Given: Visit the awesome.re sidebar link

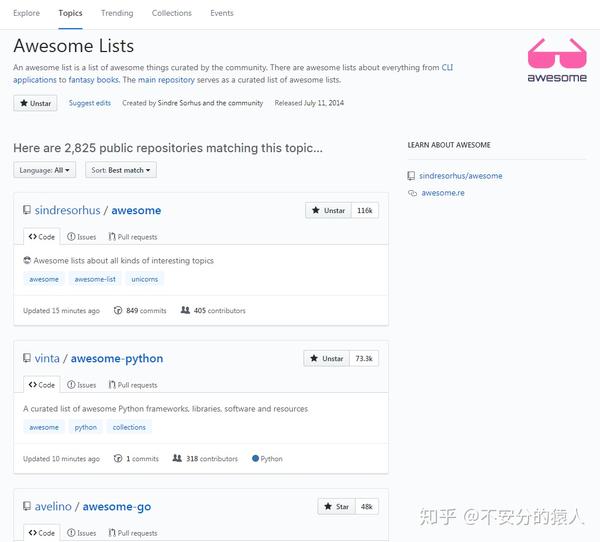Looking at the screenshot, I should [443, 193].
